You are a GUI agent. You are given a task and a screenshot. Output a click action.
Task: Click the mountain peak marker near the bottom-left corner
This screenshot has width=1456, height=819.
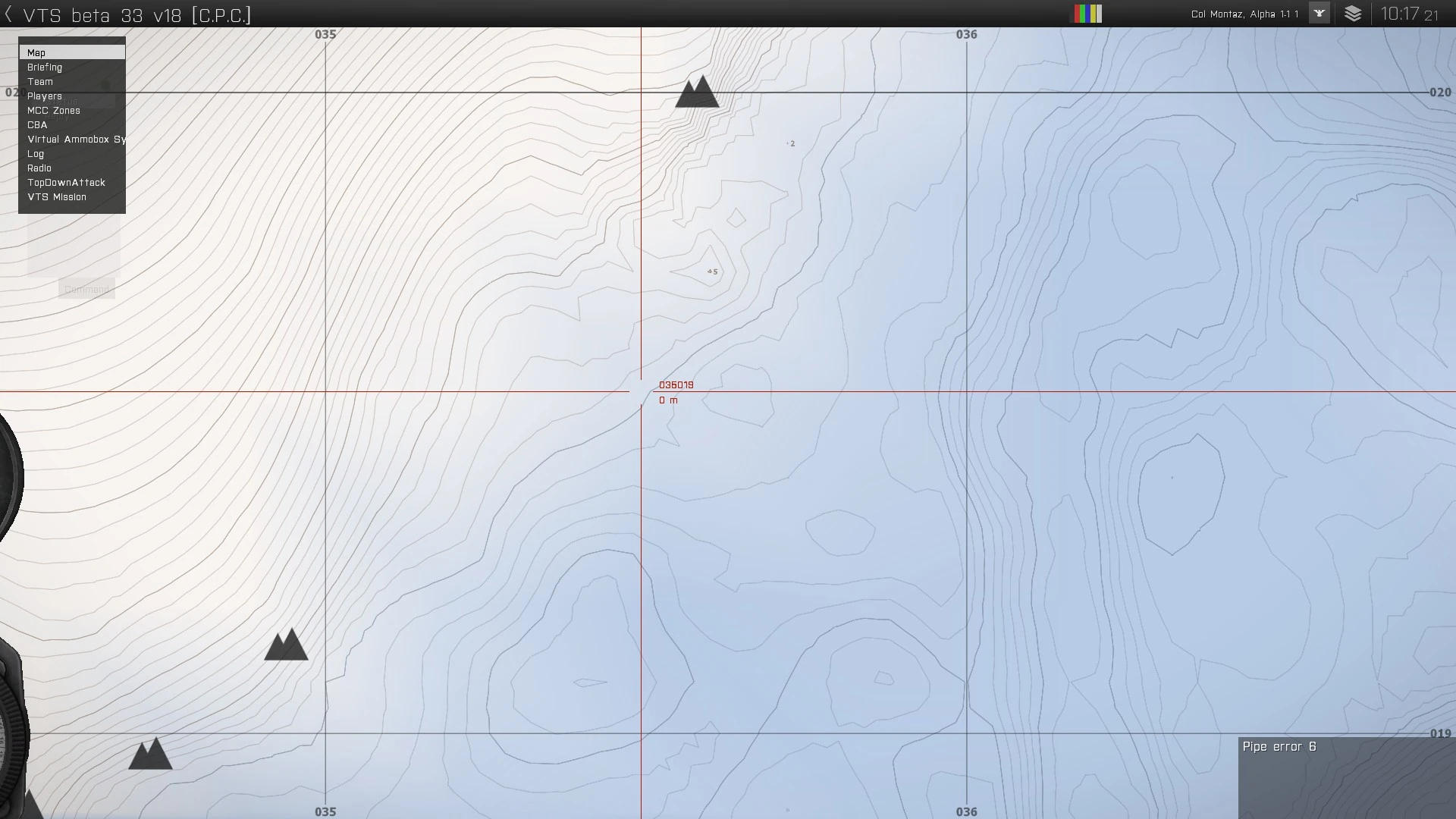pos(150,754)
